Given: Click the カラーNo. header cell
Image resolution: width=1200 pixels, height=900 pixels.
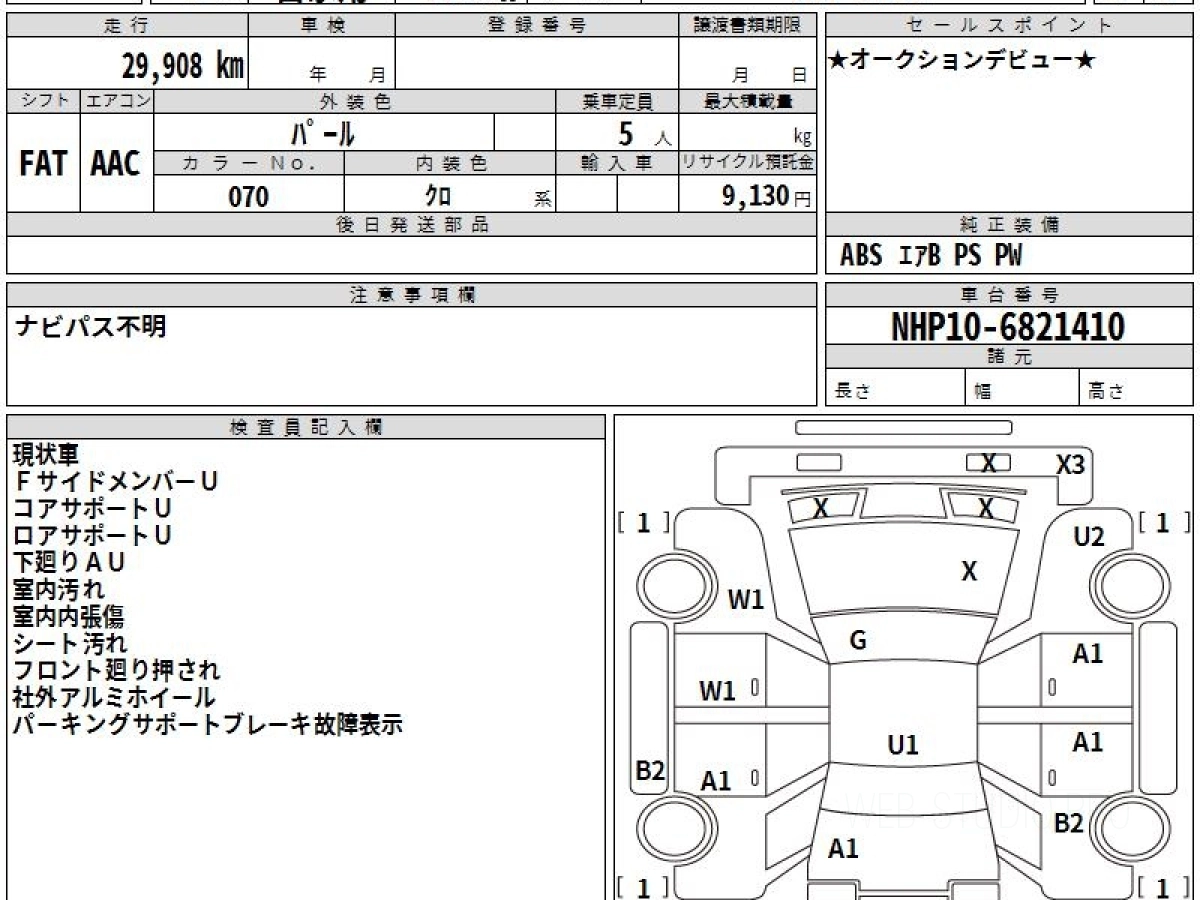Looking at the screenshot, I should tap(249, 163).
